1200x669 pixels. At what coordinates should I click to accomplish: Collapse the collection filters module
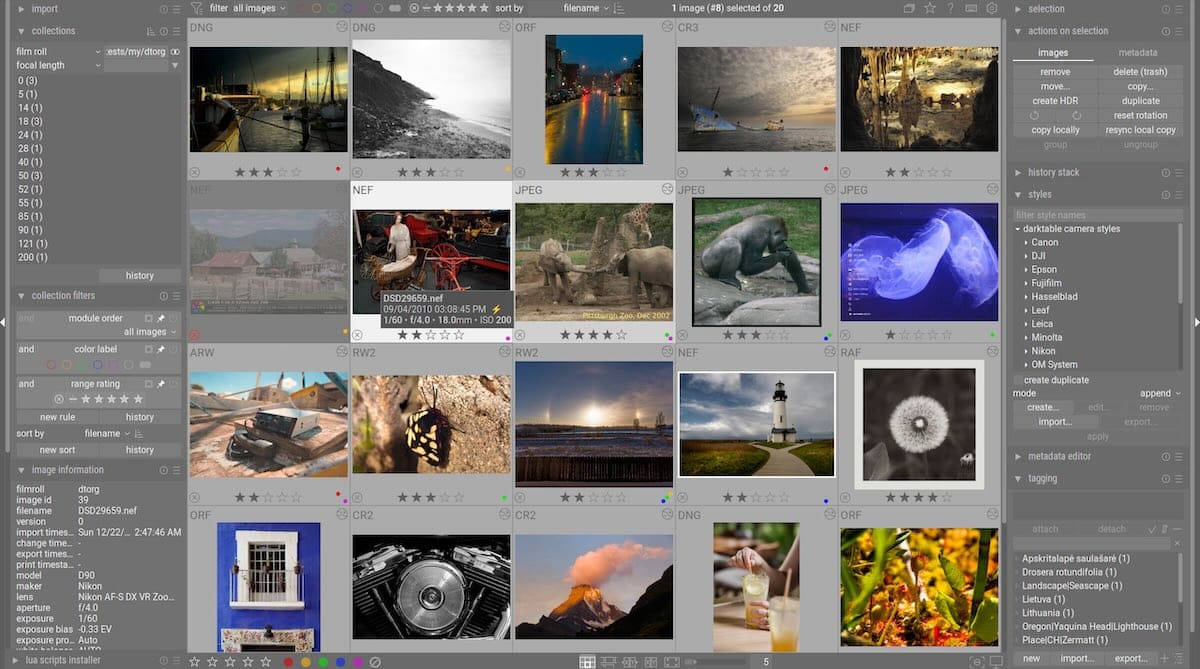(x=21, y=296)
